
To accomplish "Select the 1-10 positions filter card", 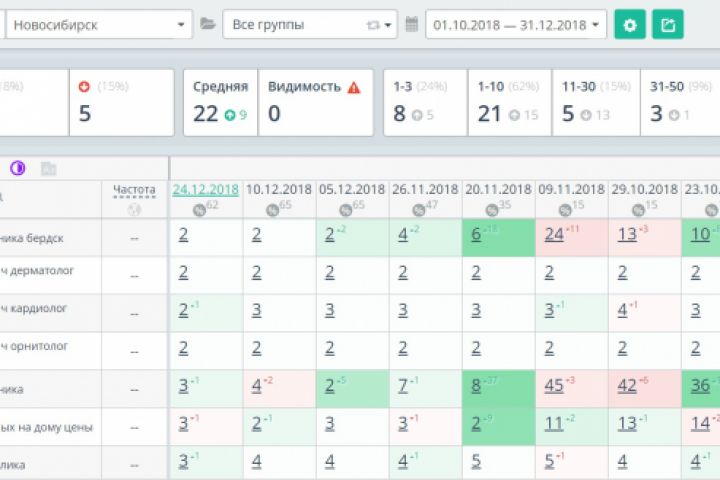I will pyautogui.click(x=508, y=102).
